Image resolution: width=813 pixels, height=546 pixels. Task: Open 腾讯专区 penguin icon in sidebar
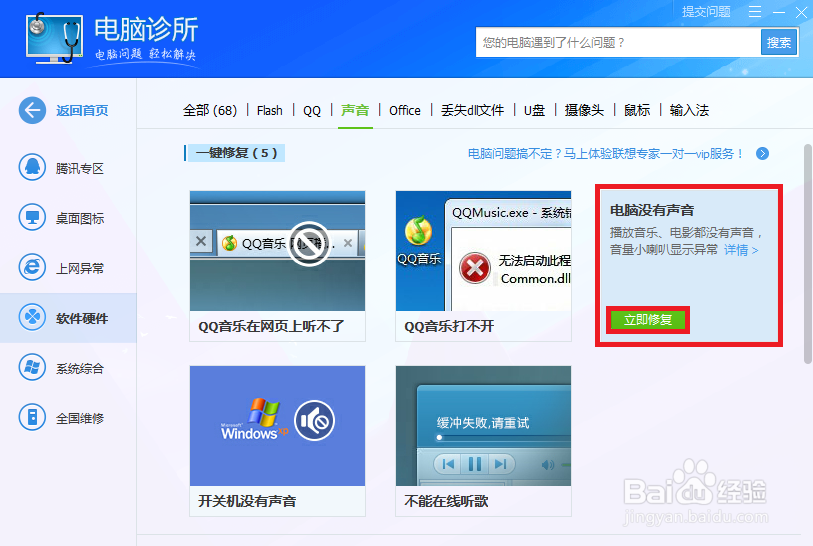tap(32, 168)
